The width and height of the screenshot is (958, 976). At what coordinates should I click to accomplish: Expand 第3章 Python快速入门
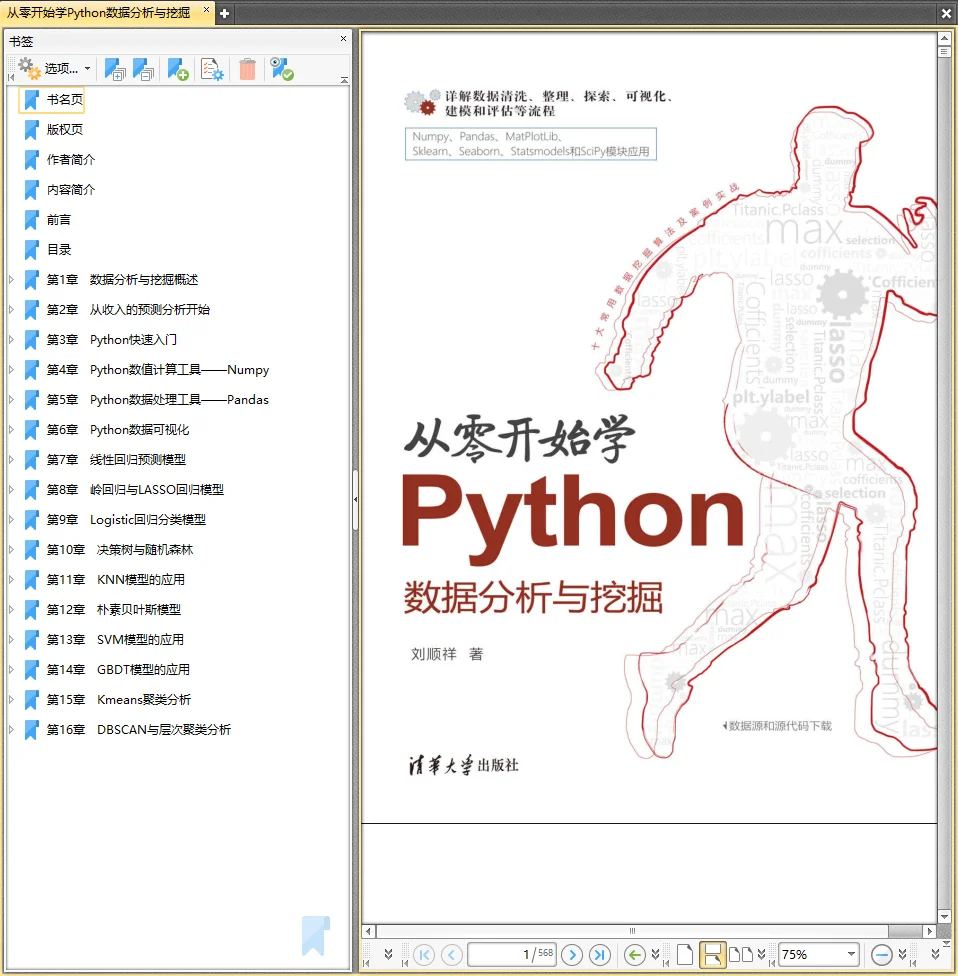tap(11, 339)
